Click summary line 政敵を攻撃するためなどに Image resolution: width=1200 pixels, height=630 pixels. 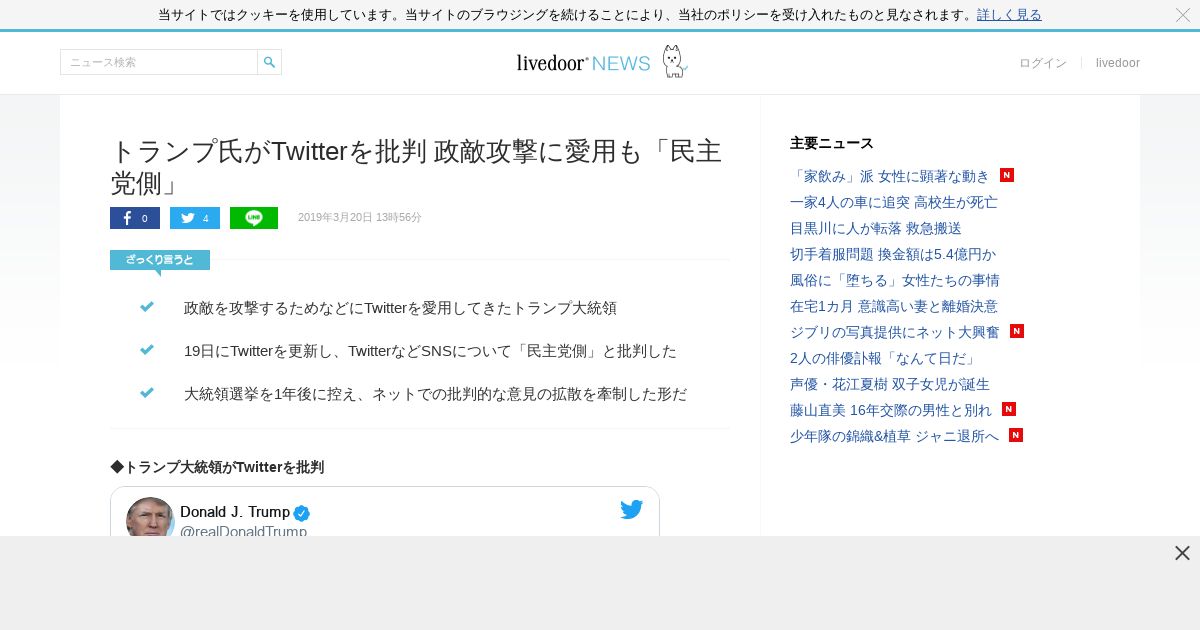click(x=400, y=308)
